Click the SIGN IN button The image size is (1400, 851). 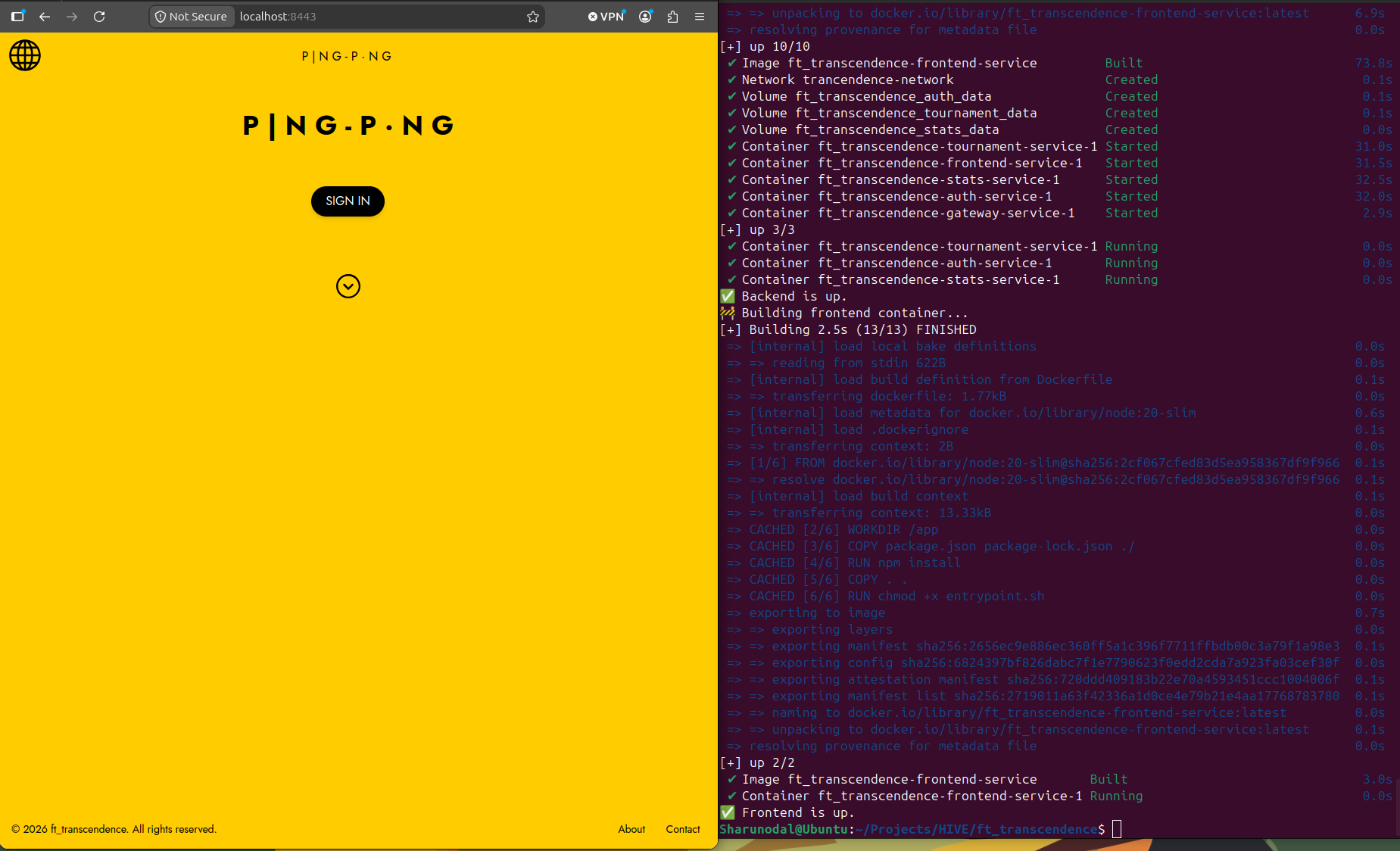coord(348,201)
